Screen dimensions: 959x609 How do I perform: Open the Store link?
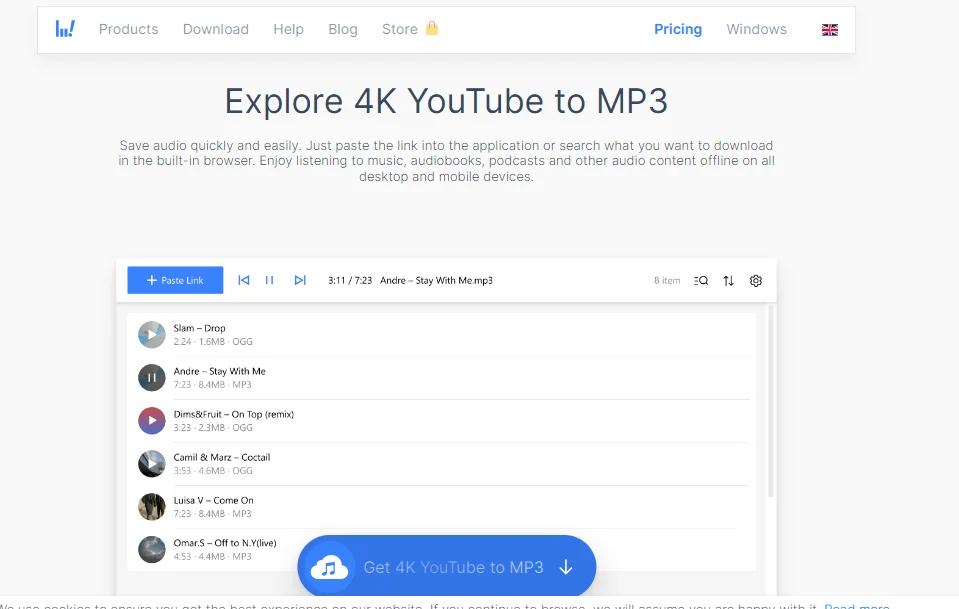[x=399, y=29]
